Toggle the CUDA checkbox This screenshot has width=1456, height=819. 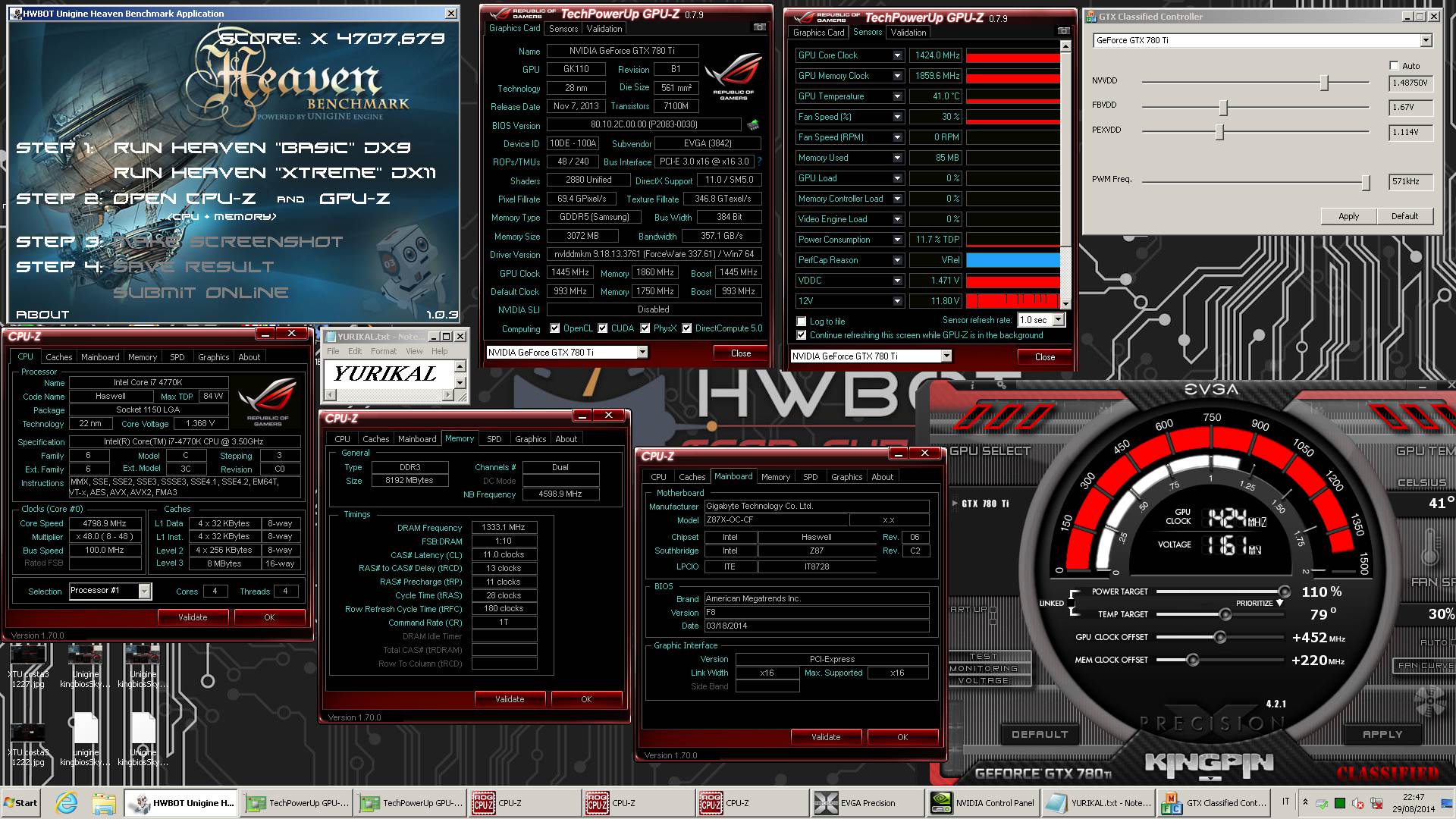603,328
